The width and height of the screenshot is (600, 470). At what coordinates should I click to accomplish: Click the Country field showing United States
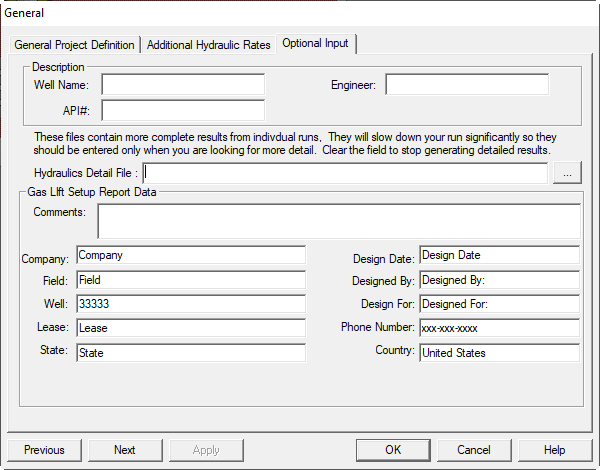(499, 352)
